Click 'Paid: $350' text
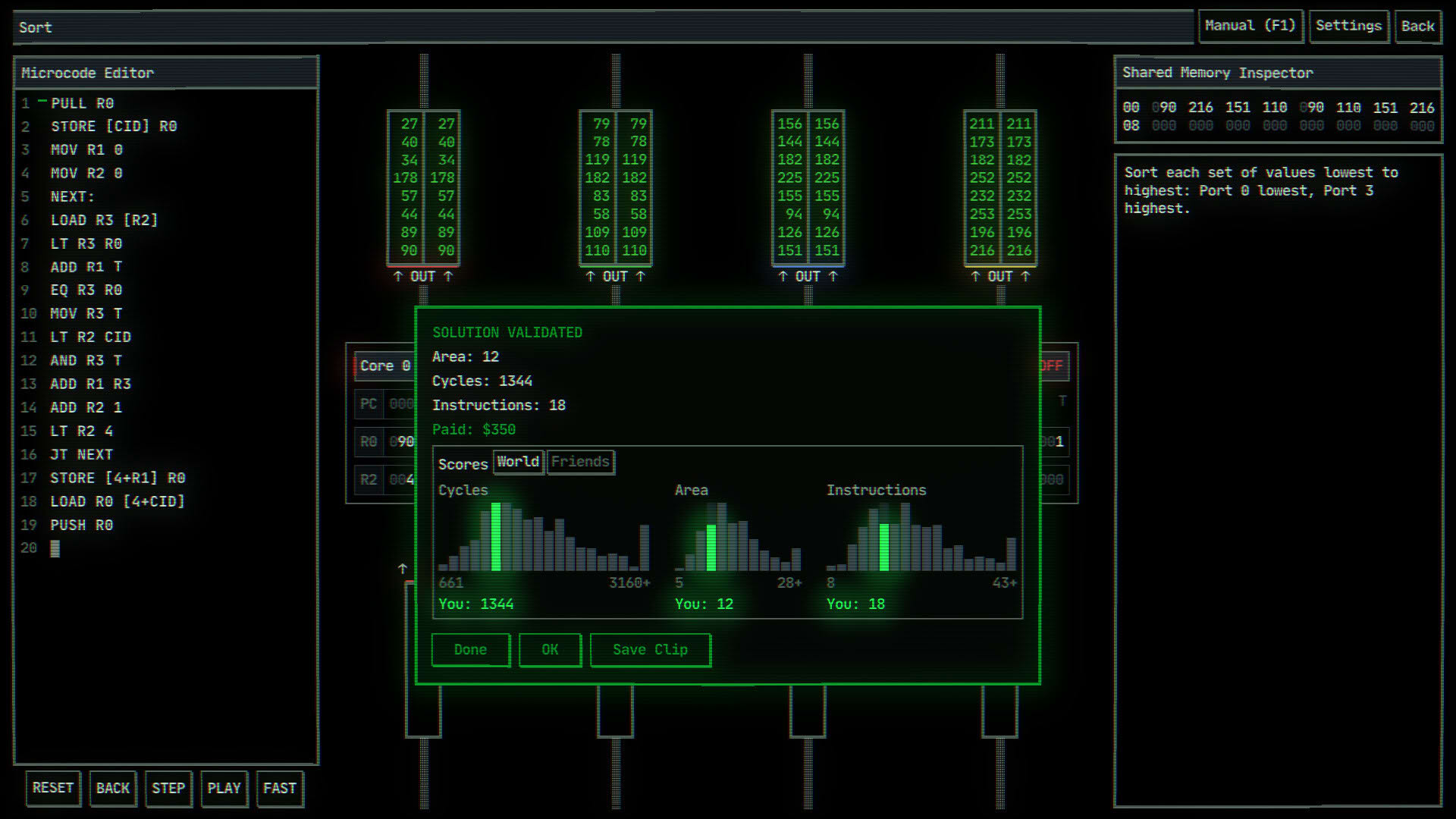Image resolution: width=1456 pixels, height=819 pixels. point(474,430)
